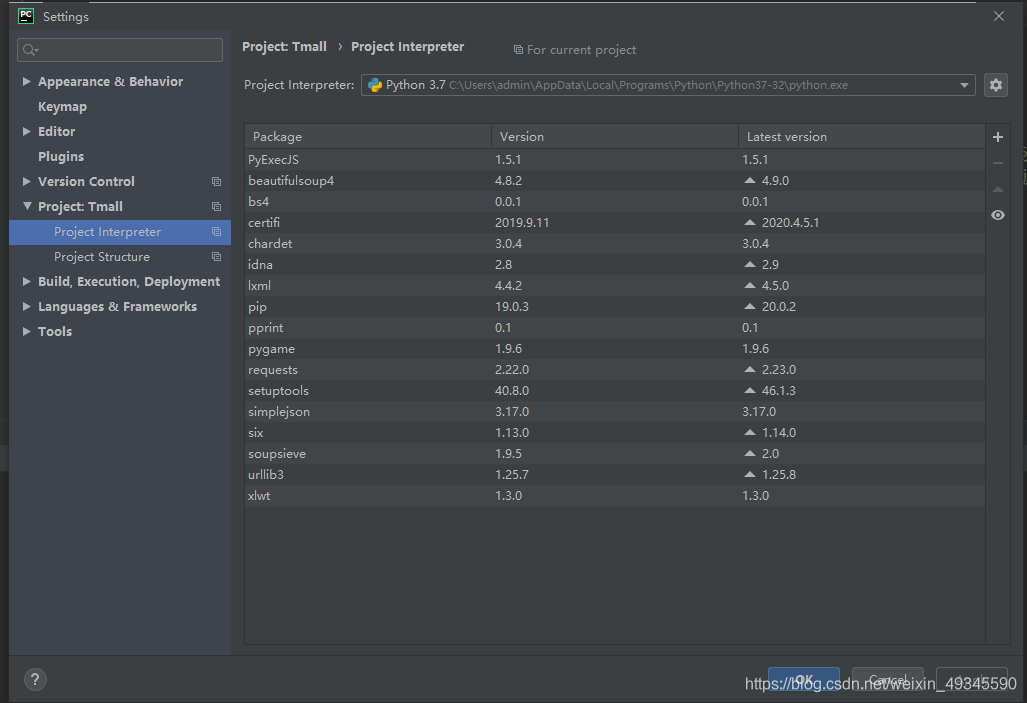Screen dimensions: 1027x703
Task: Select Plugins in settings tree
Action: 61,157
